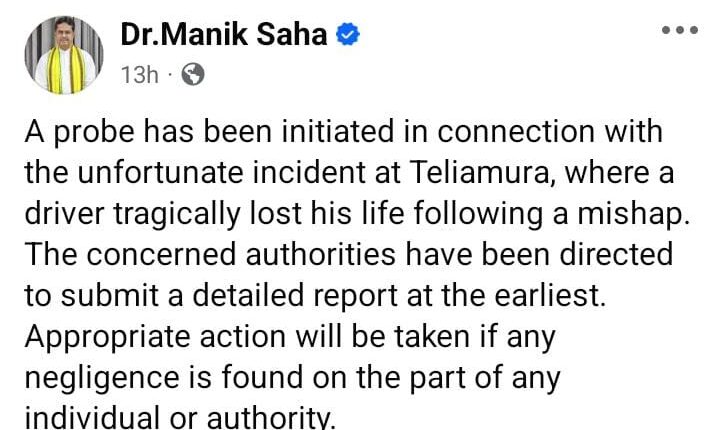The height and width of the screenshot is (430, 720).
Task: Click the line starting "The concerned authorities"
Action: (x=348, y=254)
